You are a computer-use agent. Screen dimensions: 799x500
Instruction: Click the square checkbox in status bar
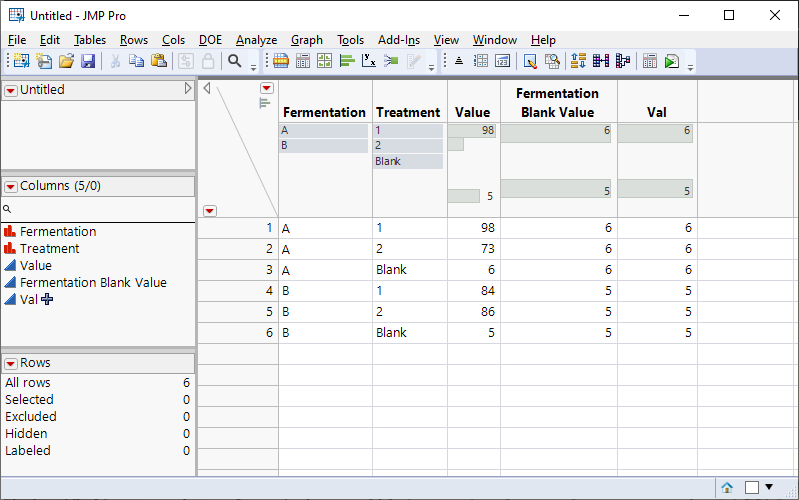(x=752, y=488)
